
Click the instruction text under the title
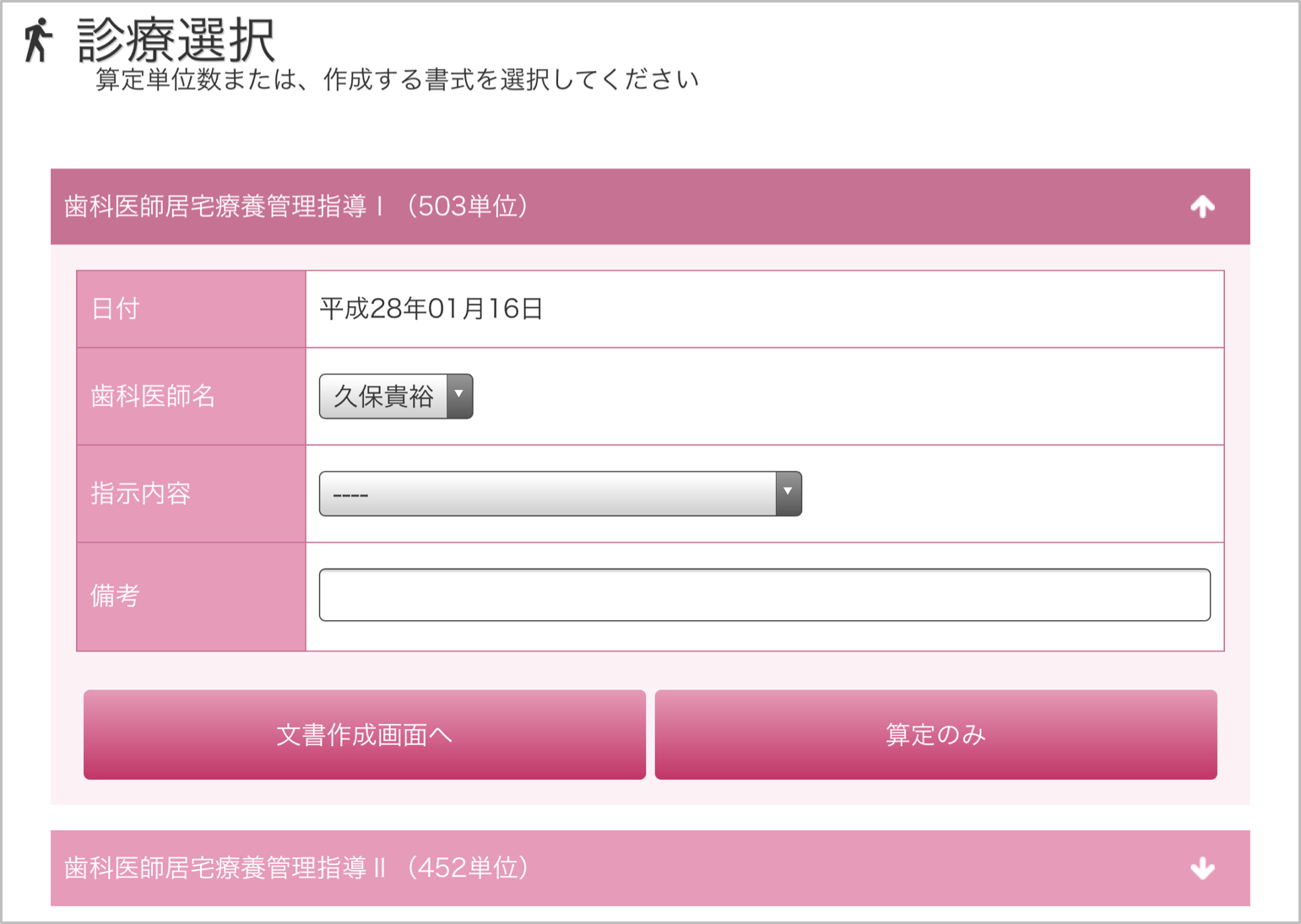click(397, 80)
